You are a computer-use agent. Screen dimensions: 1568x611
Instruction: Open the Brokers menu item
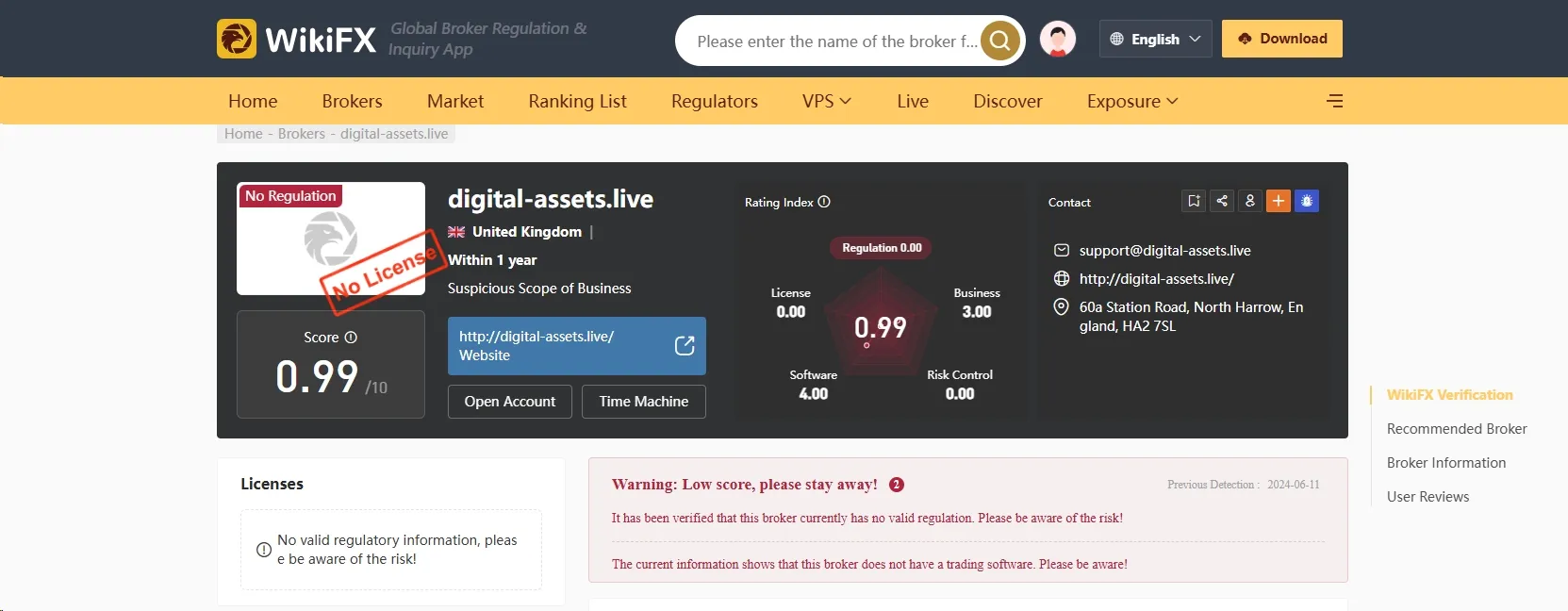coord(352,101)
